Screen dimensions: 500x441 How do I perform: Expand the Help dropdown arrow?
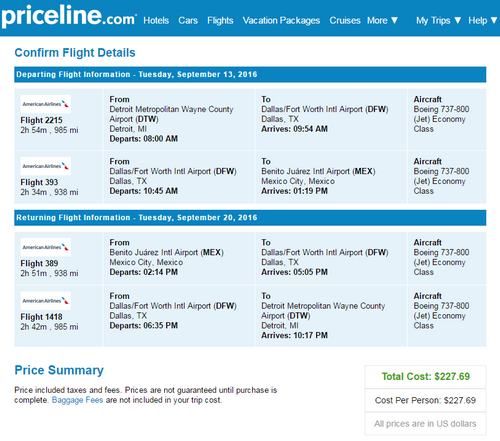click(x=494, y=21)
